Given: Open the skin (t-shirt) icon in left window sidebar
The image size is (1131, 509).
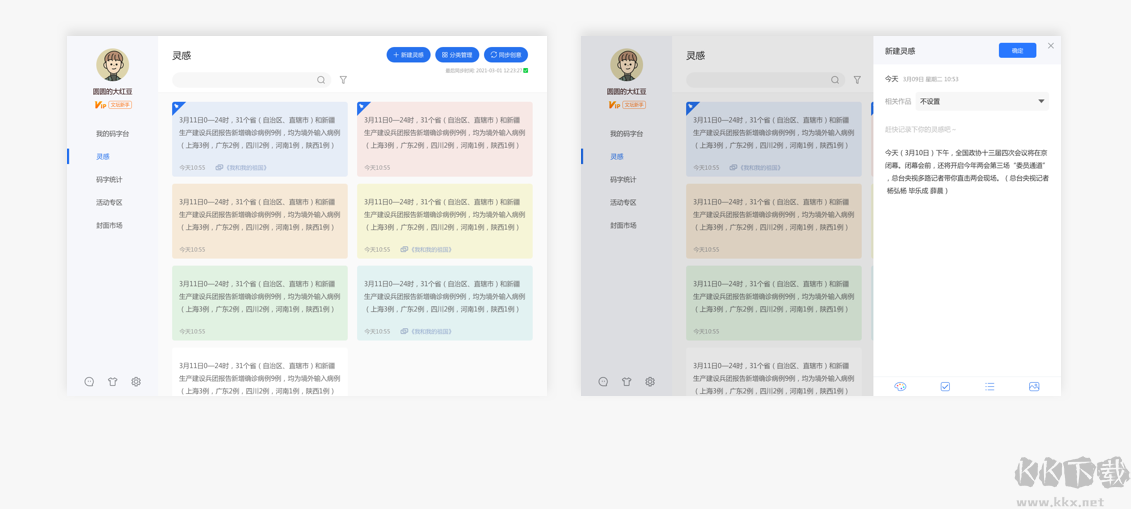Looking at the screenshot, I should click(113, 382).
